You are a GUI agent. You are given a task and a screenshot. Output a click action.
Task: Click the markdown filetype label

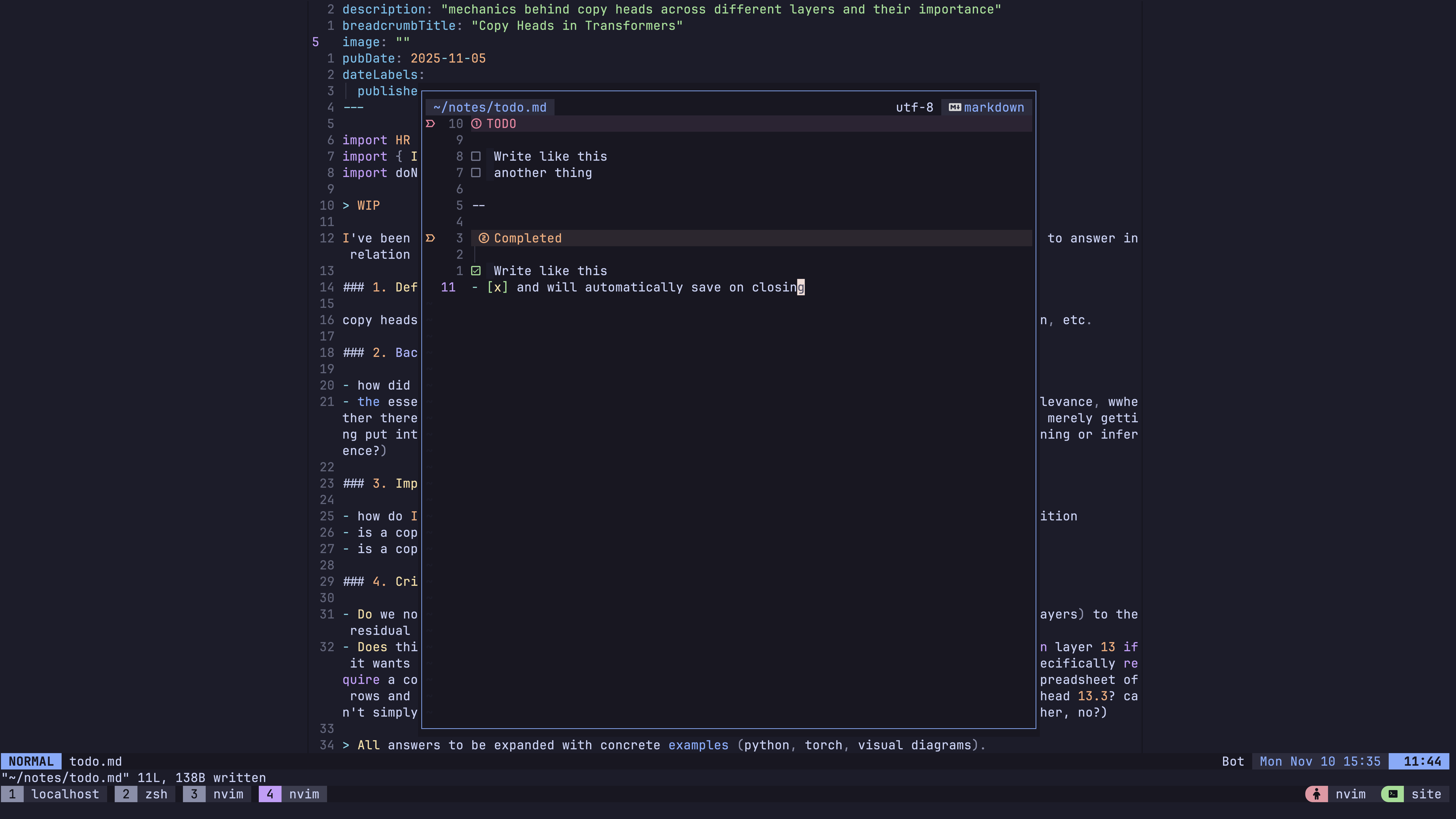pos(994,107)
